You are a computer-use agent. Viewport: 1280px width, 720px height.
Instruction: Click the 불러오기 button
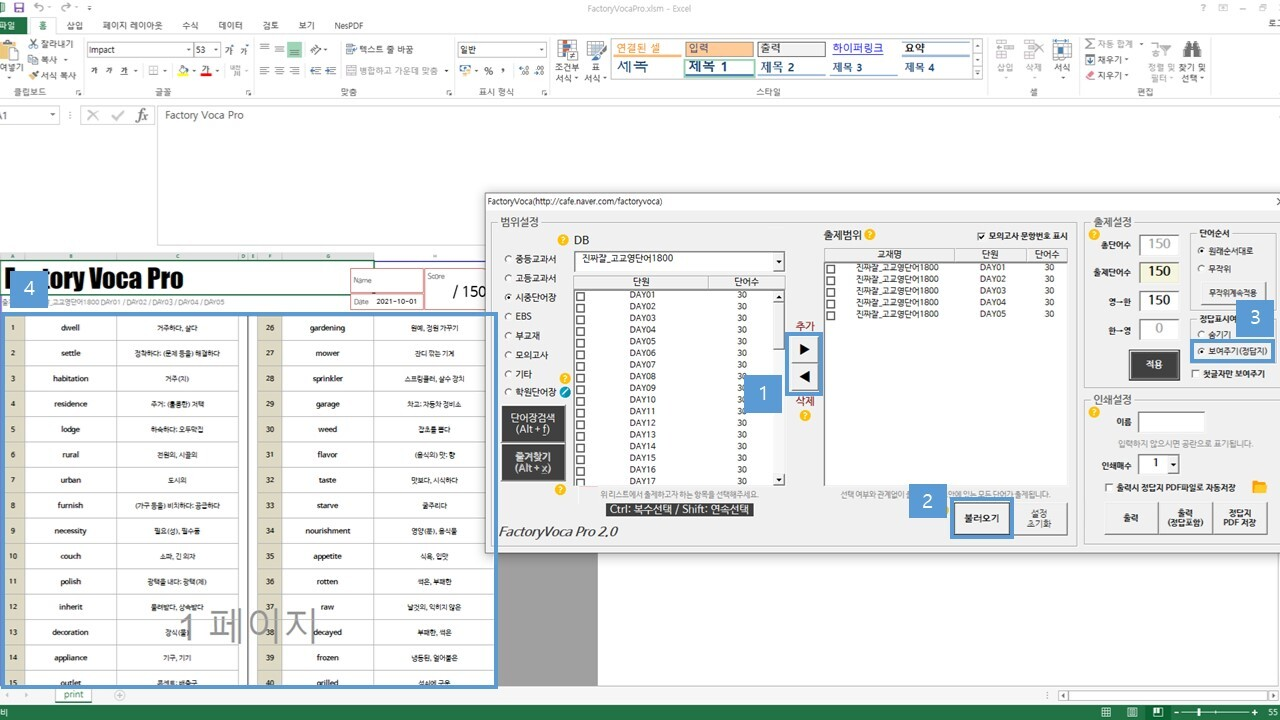[x=981, y=520]
